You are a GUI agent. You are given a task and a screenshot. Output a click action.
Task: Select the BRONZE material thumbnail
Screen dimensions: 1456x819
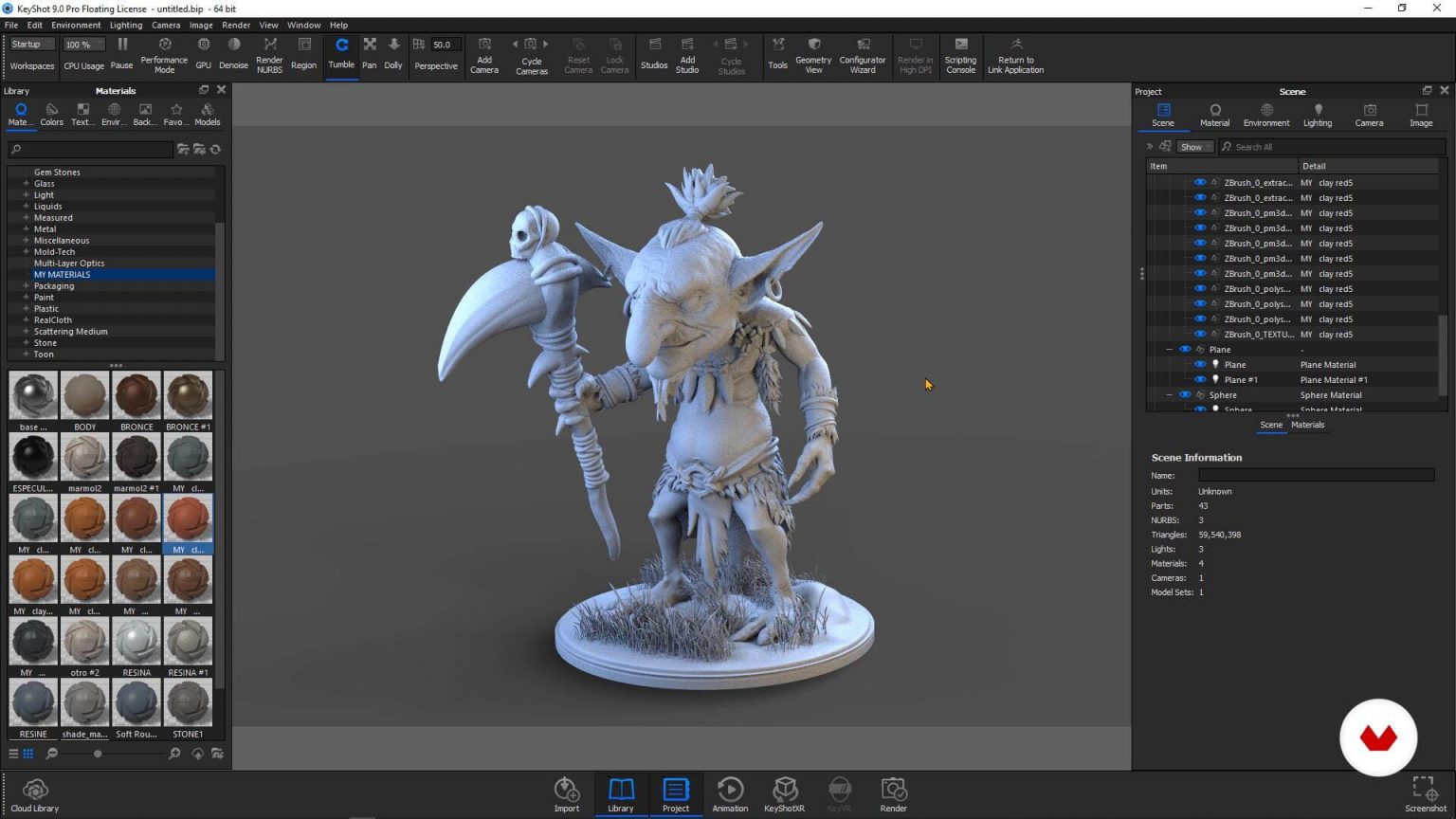point(136,395)
